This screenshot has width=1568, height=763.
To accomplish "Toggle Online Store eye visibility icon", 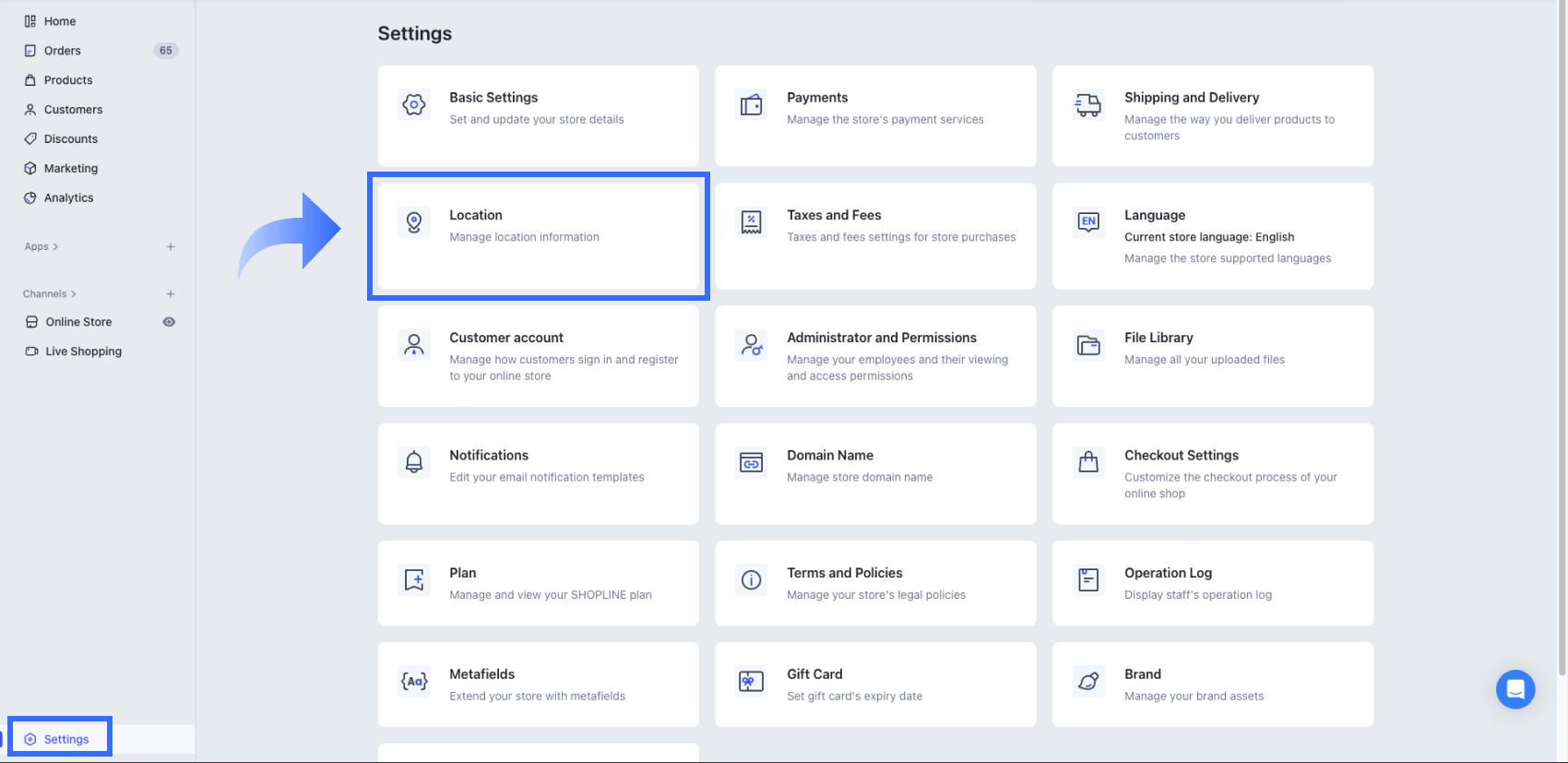I will click(169, 322).
